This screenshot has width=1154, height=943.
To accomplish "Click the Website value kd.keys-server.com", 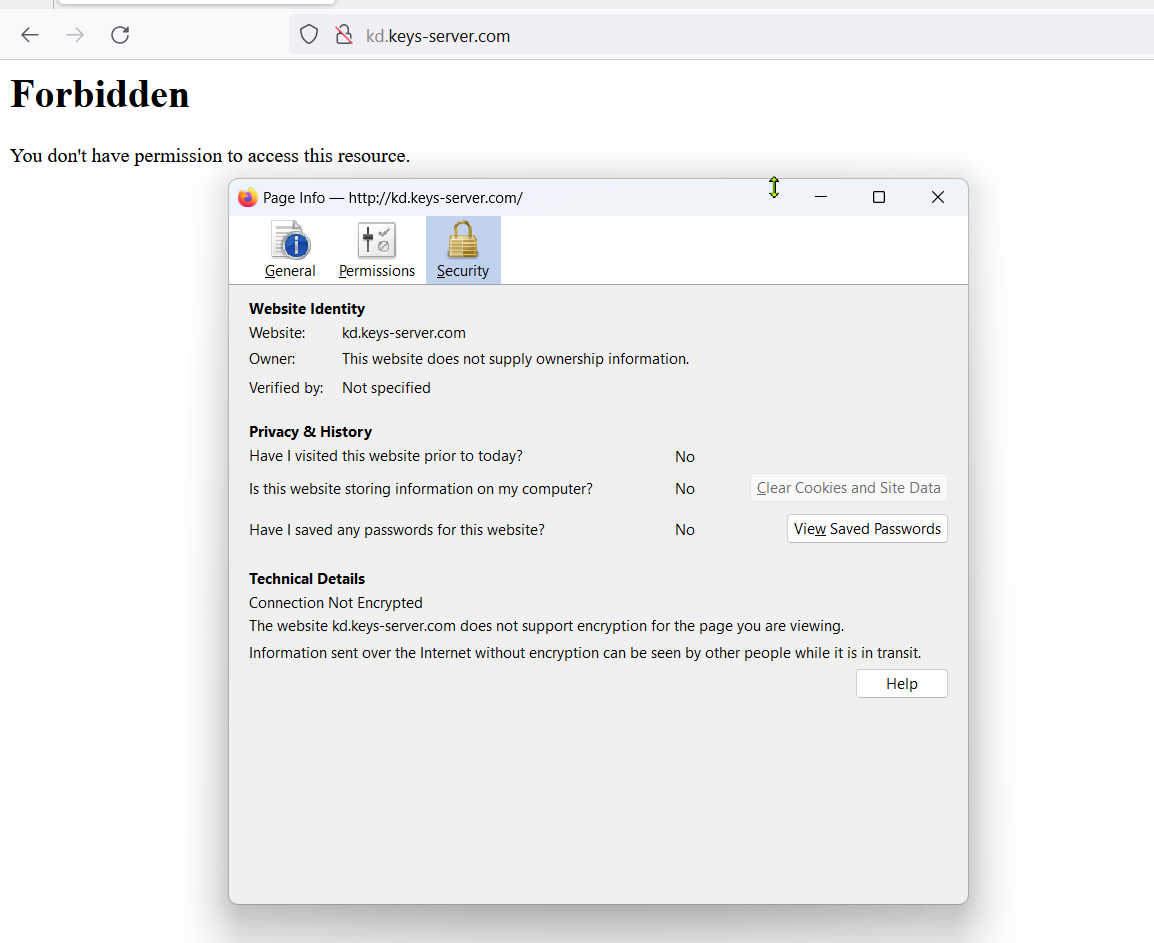I will [x=403, y=333].
